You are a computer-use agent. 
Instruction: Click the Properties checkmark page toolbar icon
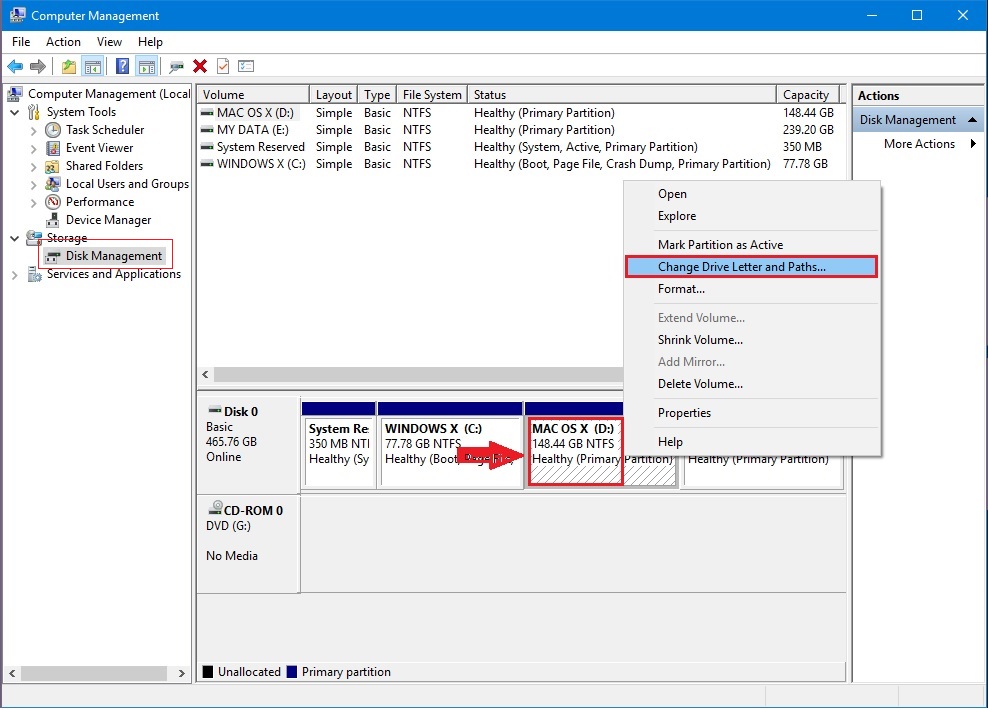(222, 67)
